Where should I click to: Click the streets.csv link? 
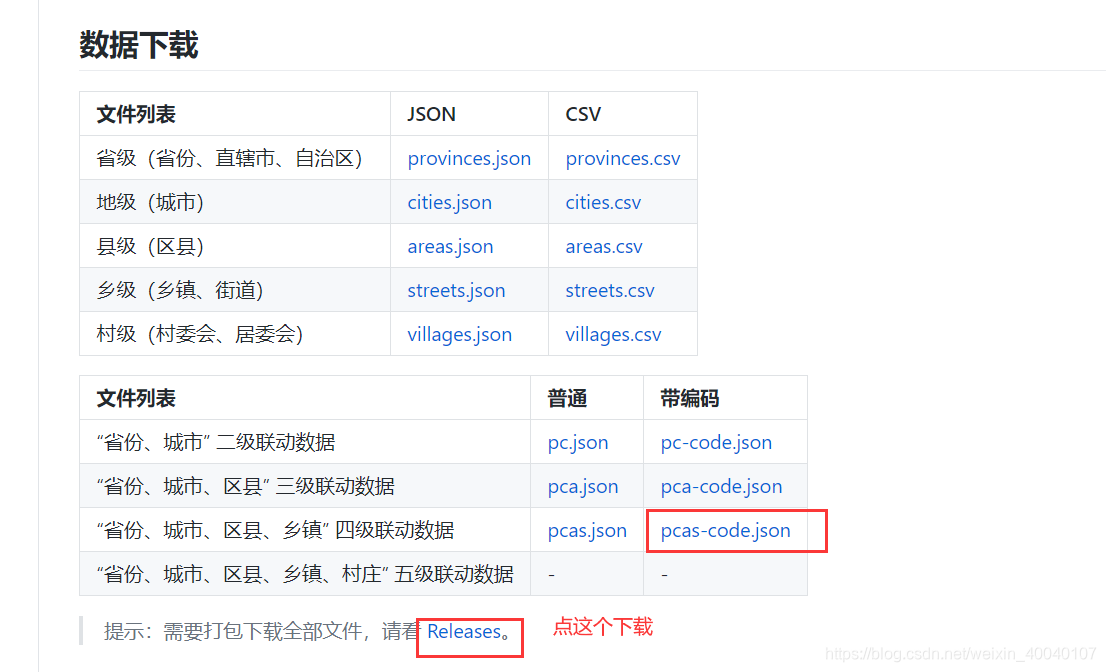point(610,291)
